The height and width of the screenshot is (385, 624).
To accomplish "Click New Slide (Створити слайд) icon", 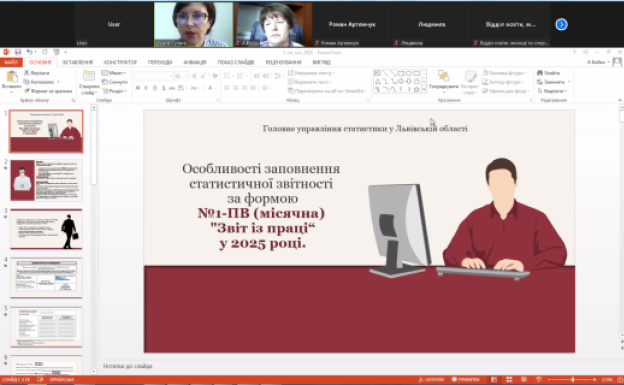I will click(x=89, y=76).
